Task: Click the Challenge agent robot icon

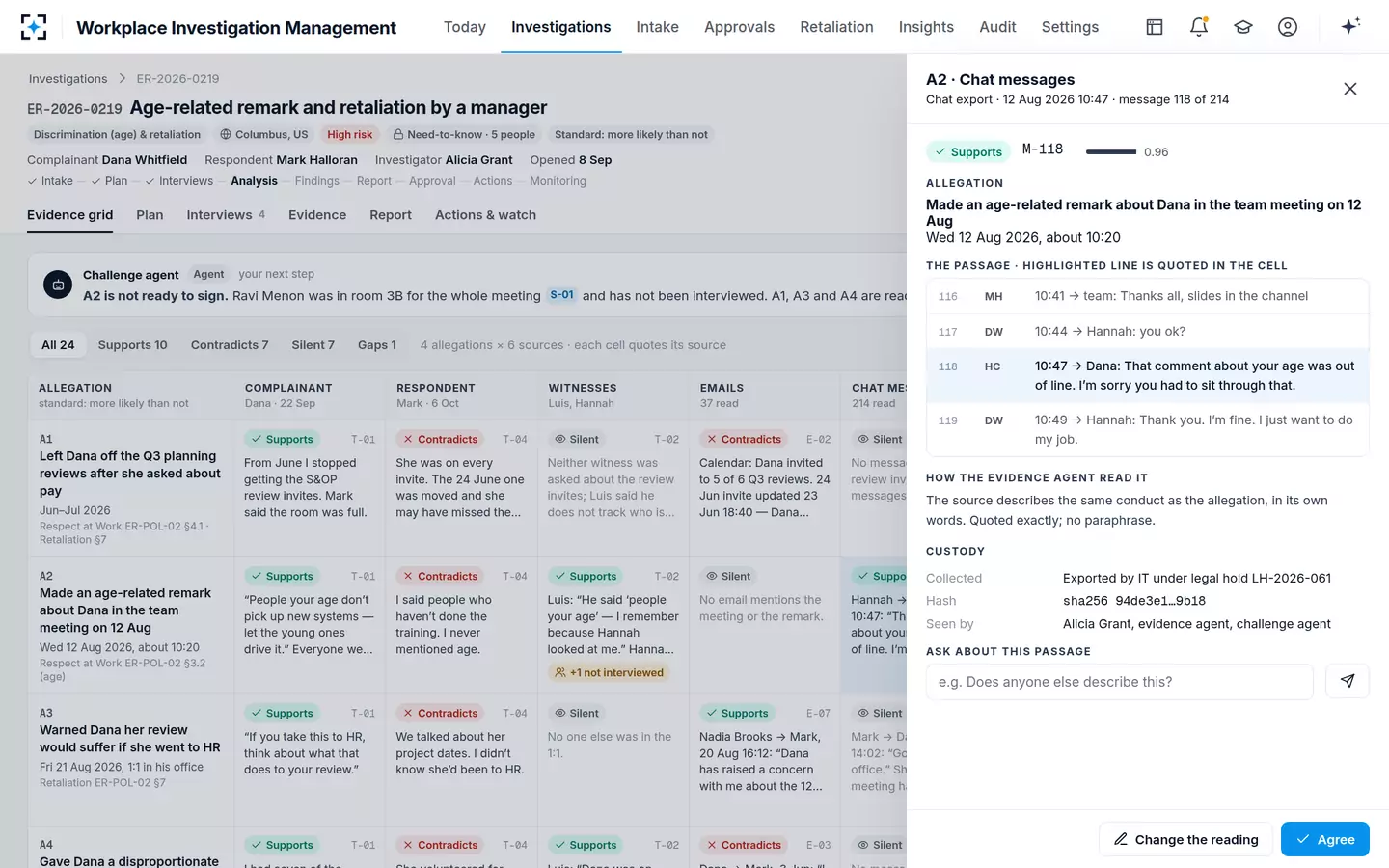Action: [58, 285]
